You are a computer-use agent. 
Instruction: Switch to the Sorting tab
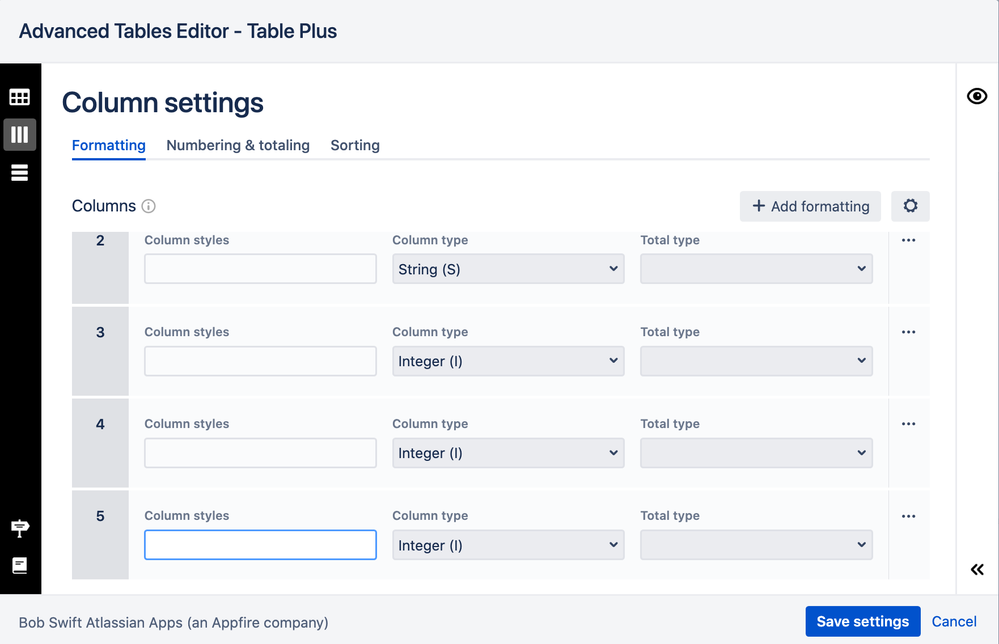coord(355,145)
